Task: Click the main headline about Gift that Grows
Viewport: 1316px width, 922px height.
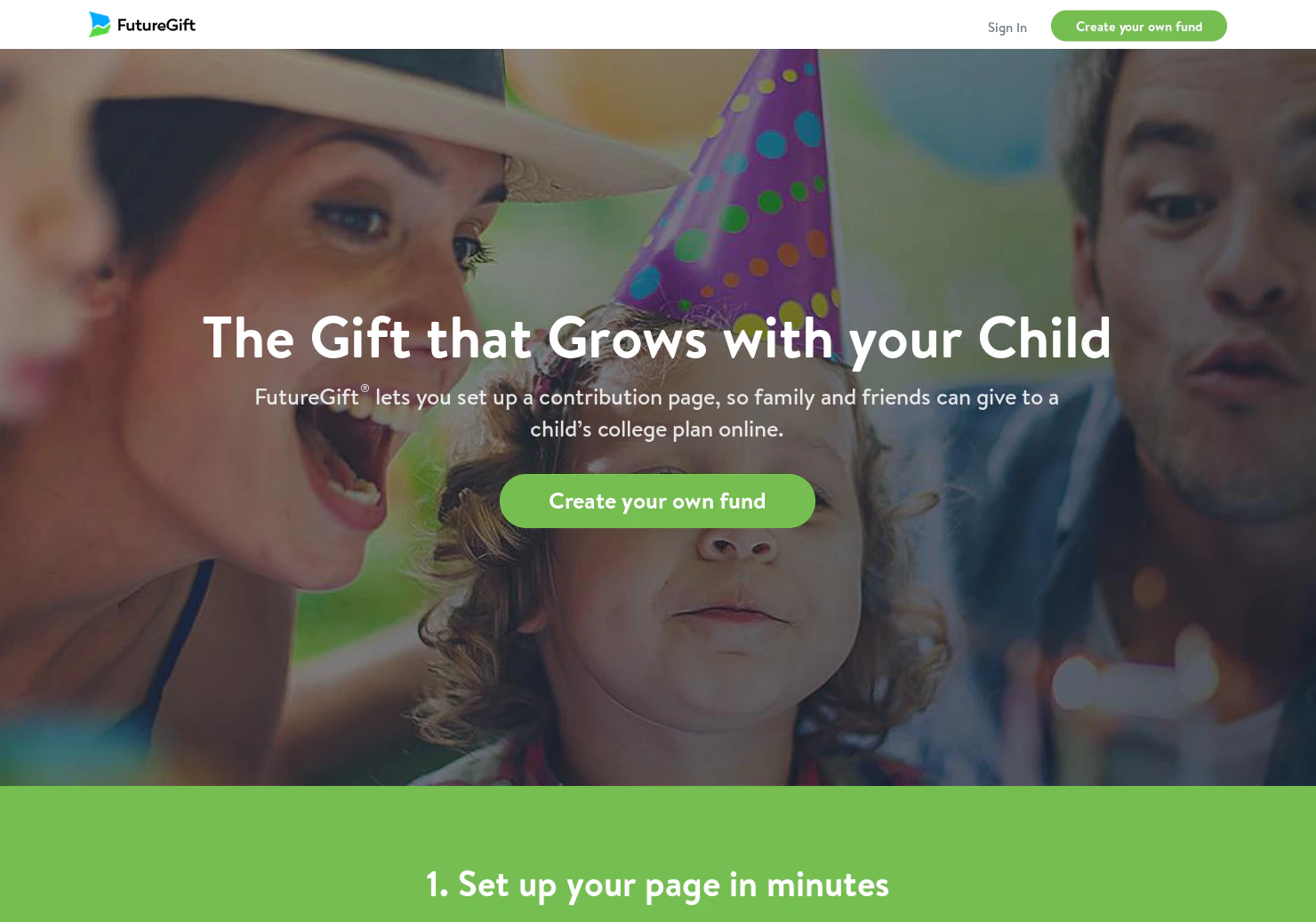Action: [657, 338]
